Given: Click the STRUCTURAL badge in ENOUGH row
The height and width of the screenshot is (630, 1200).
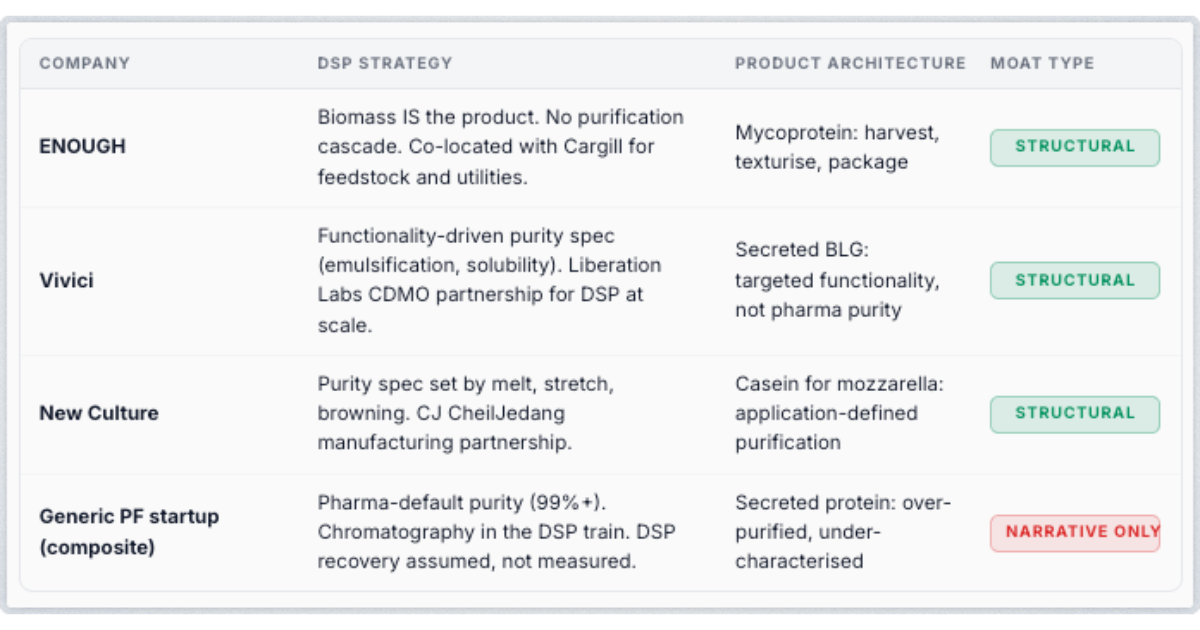Looking at the screenshot, I should tap(1075, 147).
